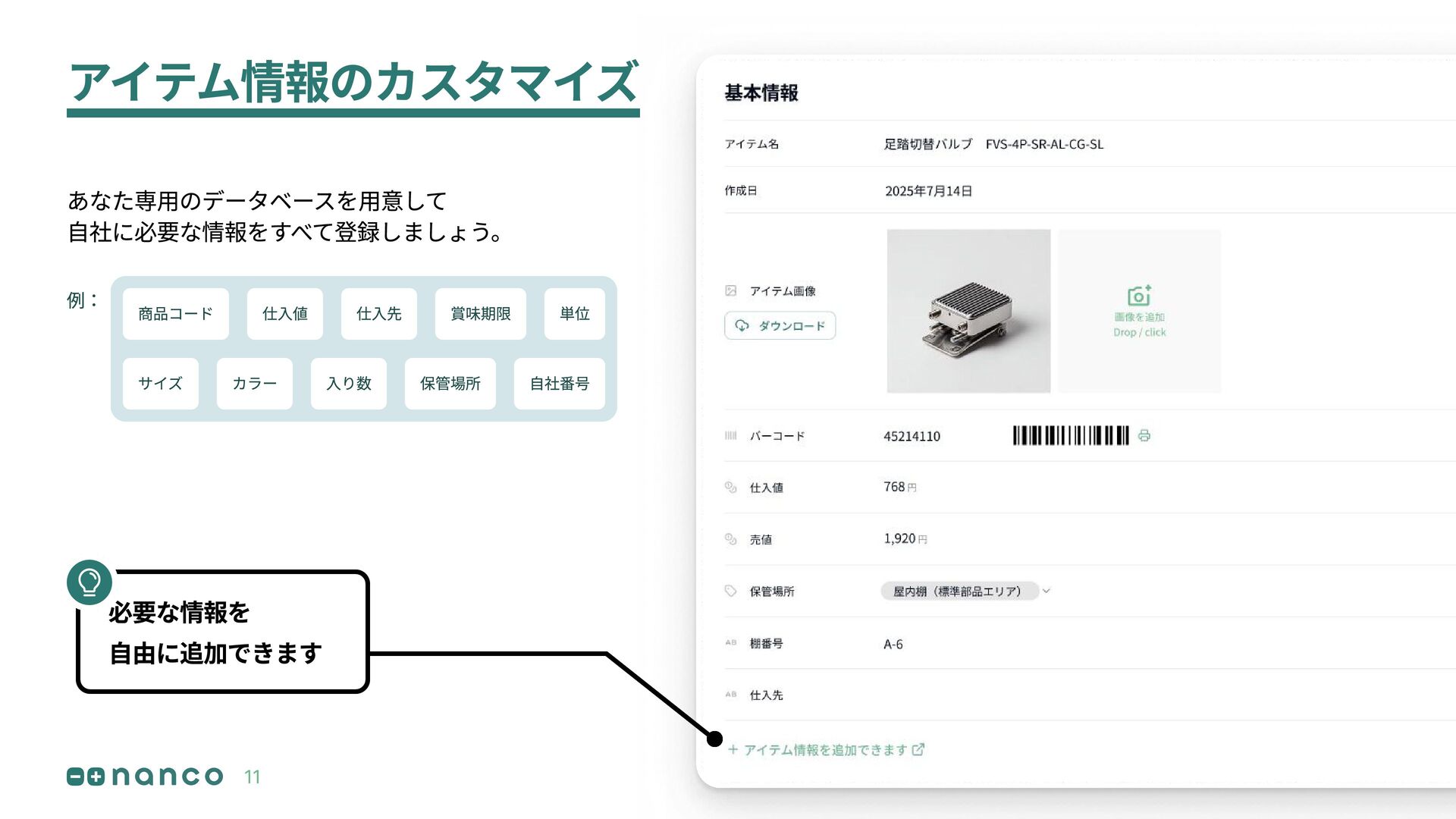Click the lightbulb tip icon
The width and height of the screenshot is (1456, 819).
pos(89,582)
